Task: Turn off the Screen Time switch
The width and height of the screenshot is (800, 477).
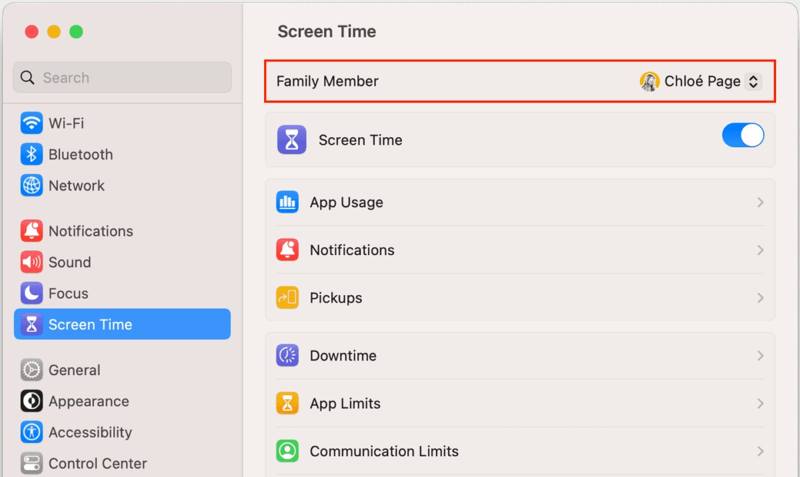Action: pos(742,136)
